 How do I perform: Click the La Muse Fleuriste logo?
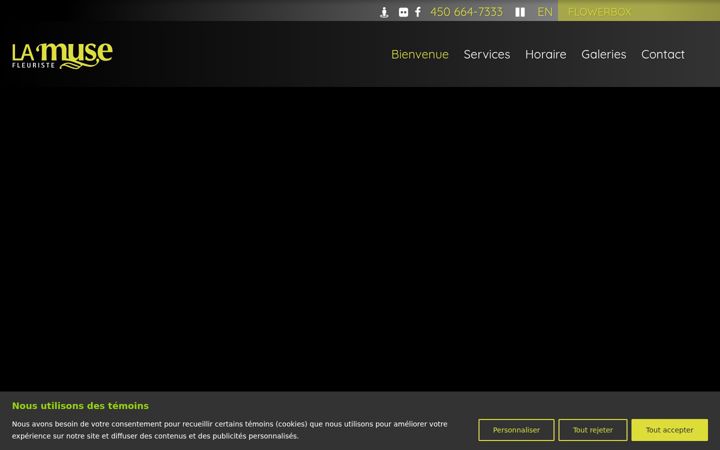62,56
